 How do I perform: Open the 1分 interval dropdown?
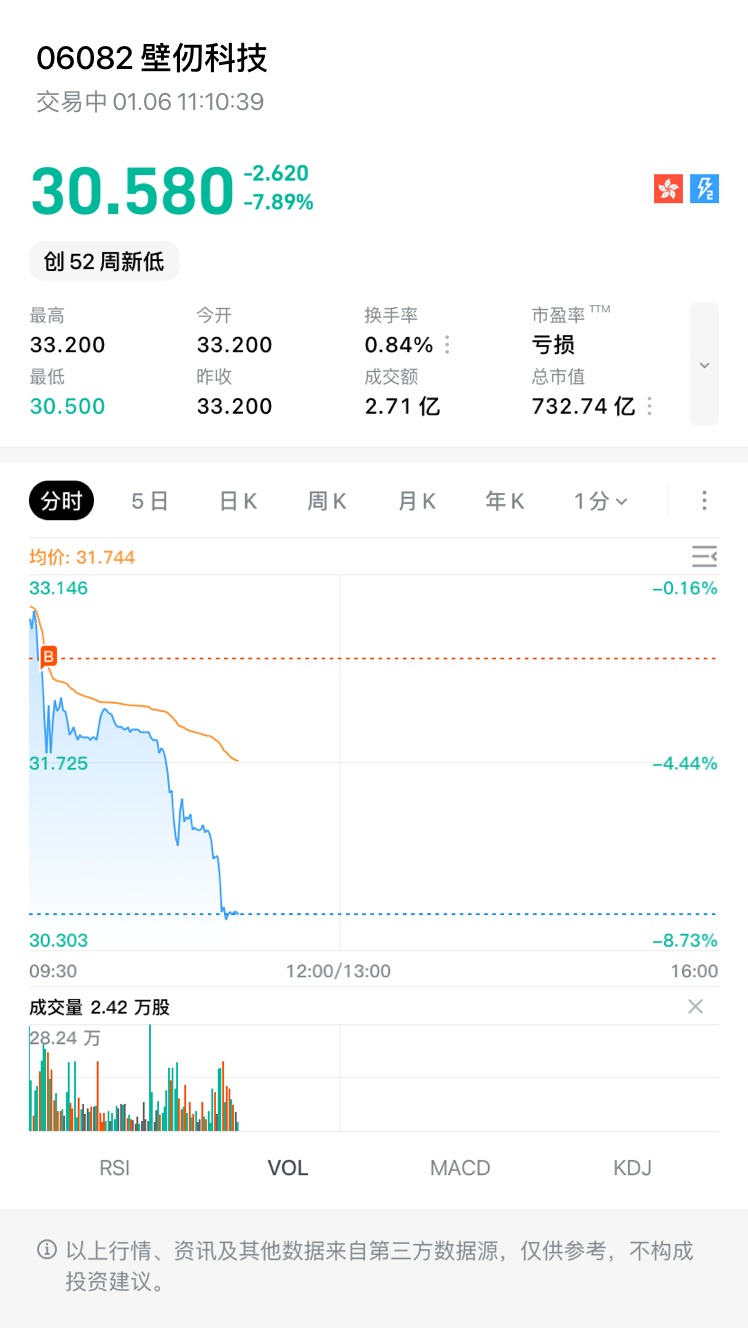click(x=600, y=501)
